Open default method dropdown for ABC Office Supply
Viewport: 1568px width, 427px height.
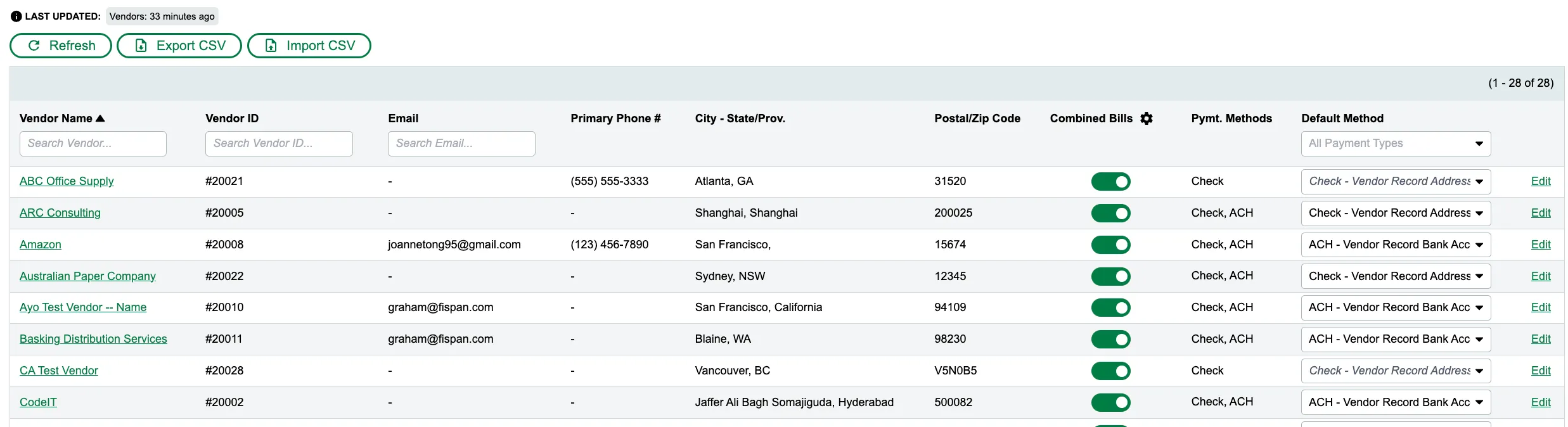pos(1396,182)
